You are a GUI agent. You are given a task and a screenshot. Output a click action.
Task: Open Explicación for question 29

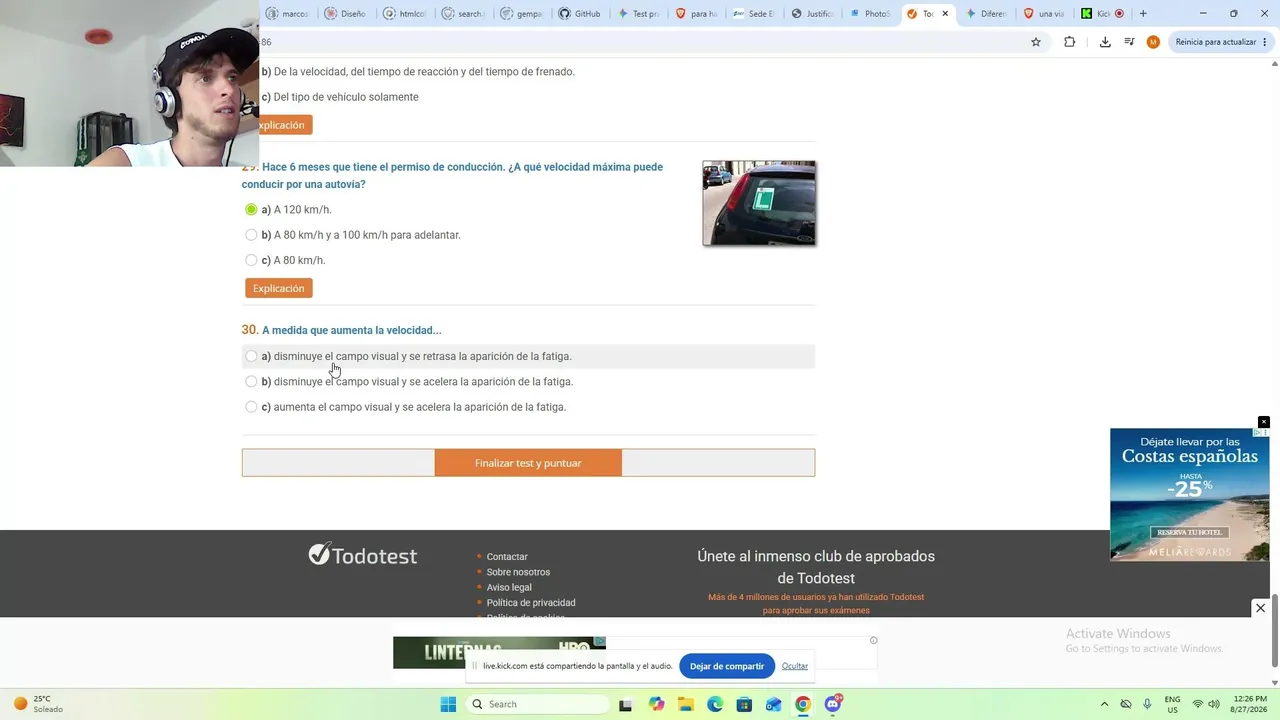[278, 288]
